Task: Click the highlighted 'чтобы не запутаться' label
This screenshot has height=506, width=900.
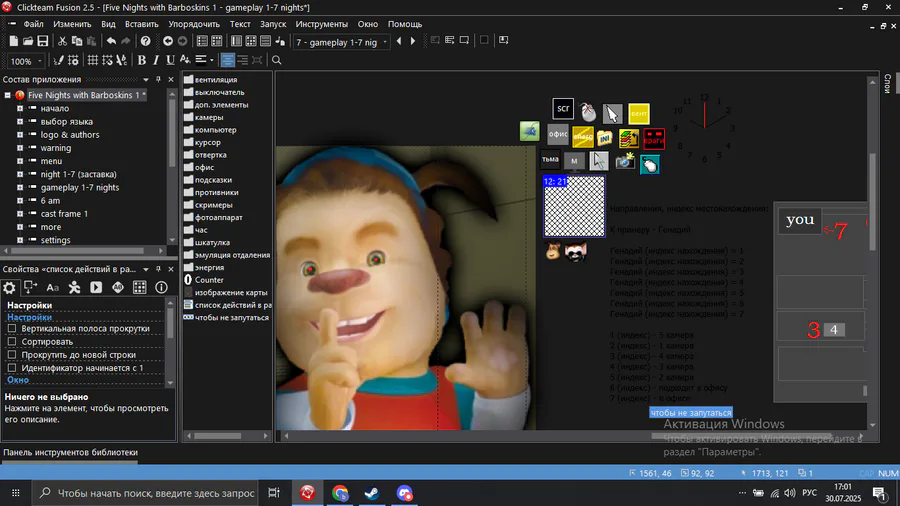Action: click(691, 412)
